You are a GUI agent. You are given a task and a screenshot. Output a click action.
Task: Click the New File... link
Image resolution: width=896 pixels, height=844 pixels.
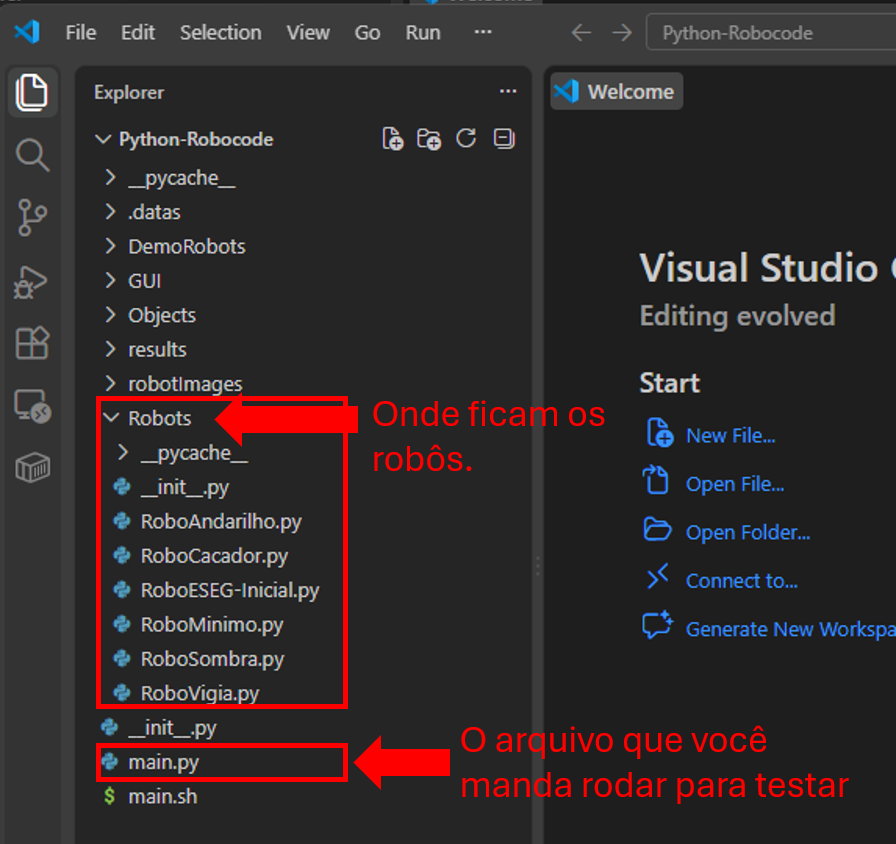(730, 436)
